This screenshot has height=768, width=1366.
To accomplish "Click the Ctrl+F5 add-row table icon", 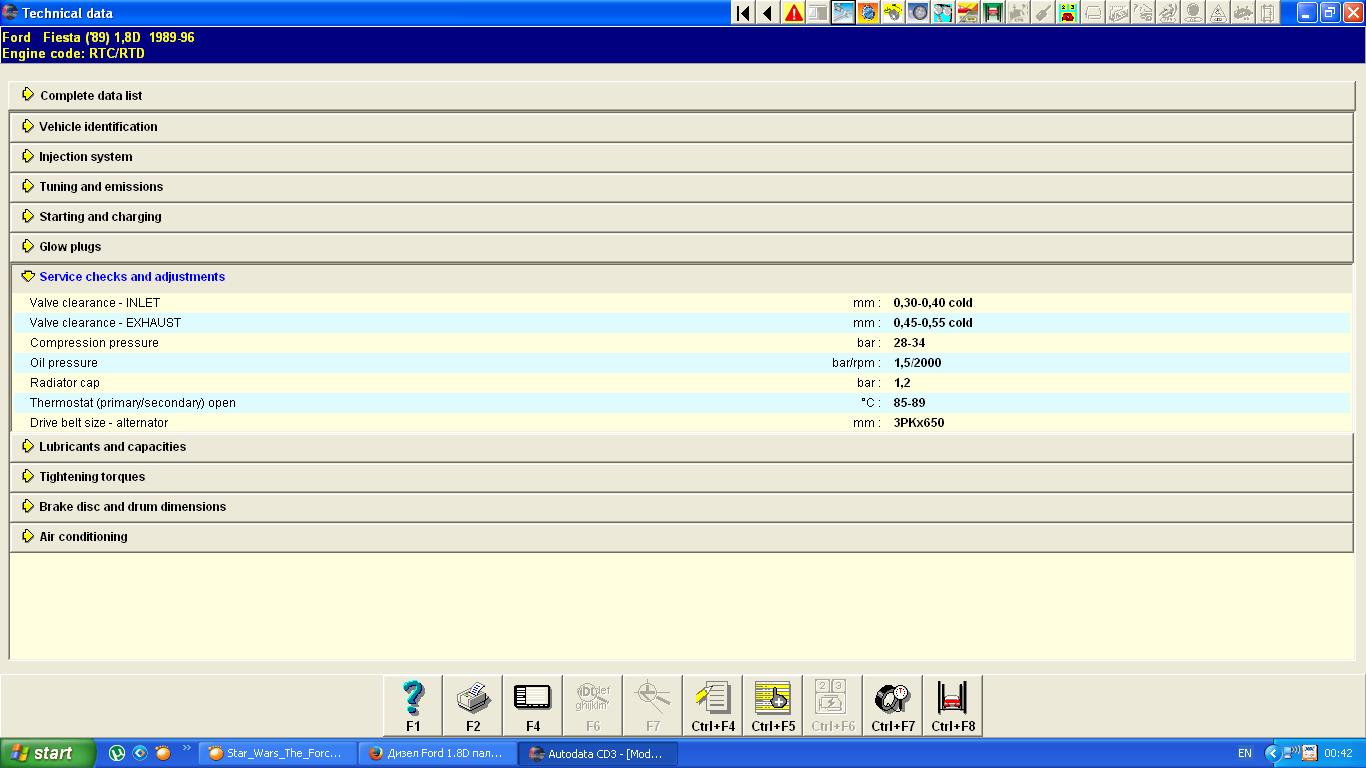I will tap(772, 705).
